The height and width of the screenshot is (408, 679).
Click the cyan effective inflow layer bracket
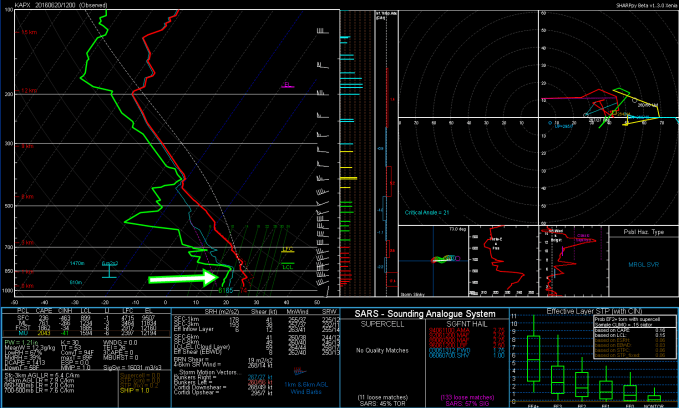click(109, 271)
